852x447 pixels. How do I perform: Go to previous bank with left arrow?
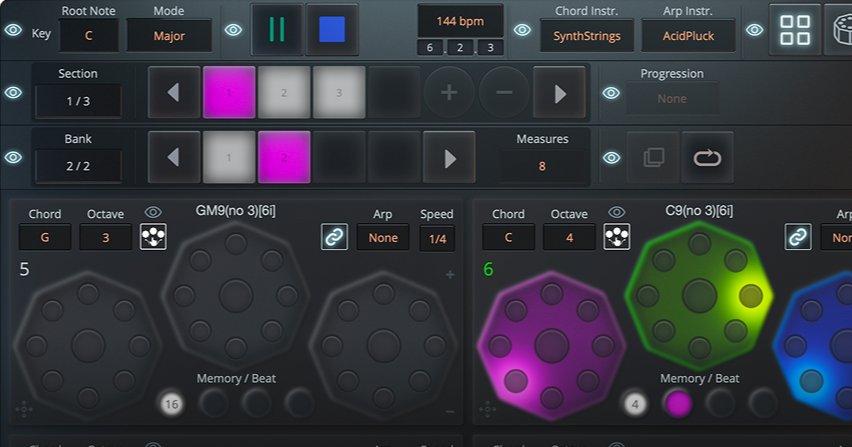[x=174, y=158]
